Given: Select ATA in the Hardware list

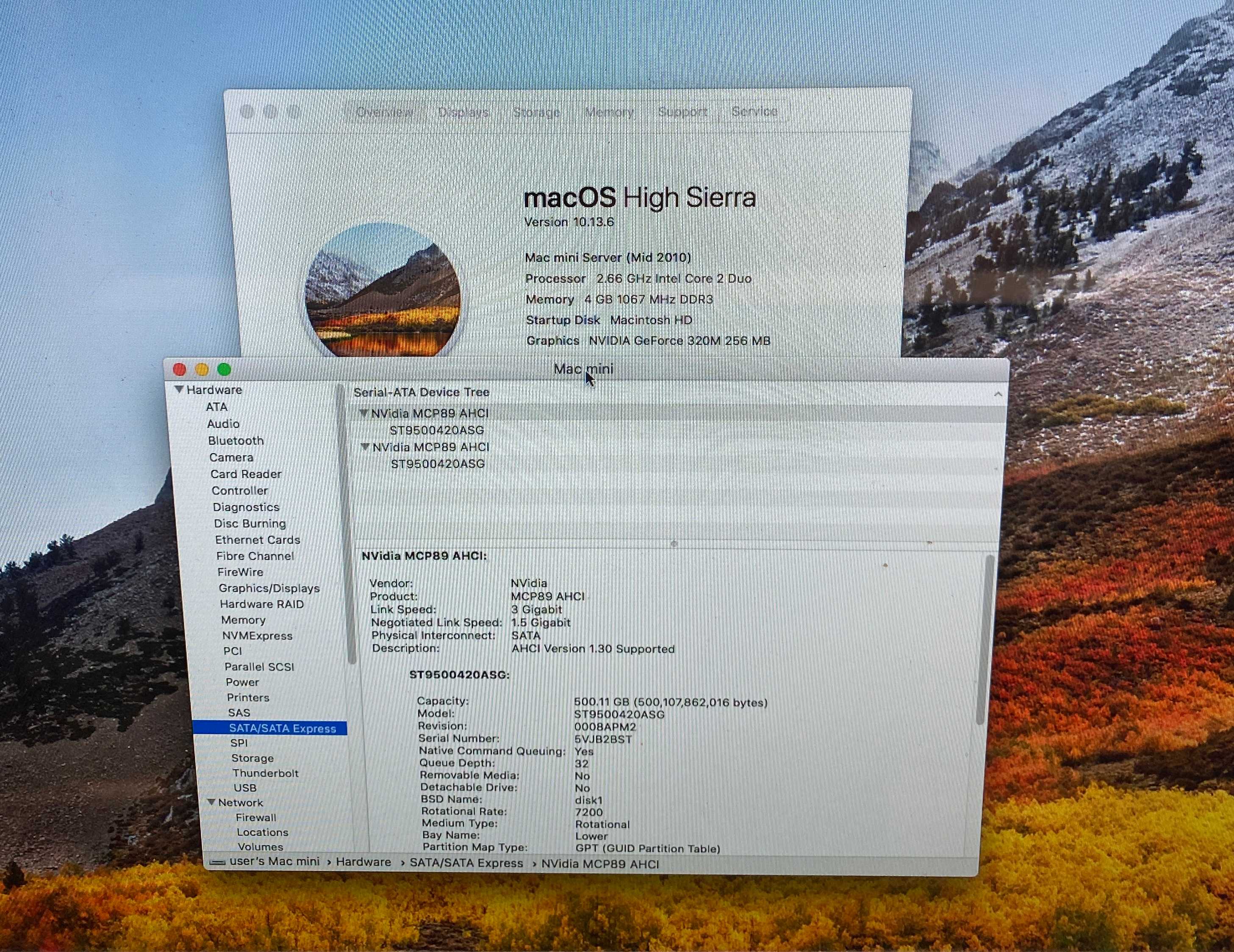Looking at the screenshot, I should pos(216,407).
